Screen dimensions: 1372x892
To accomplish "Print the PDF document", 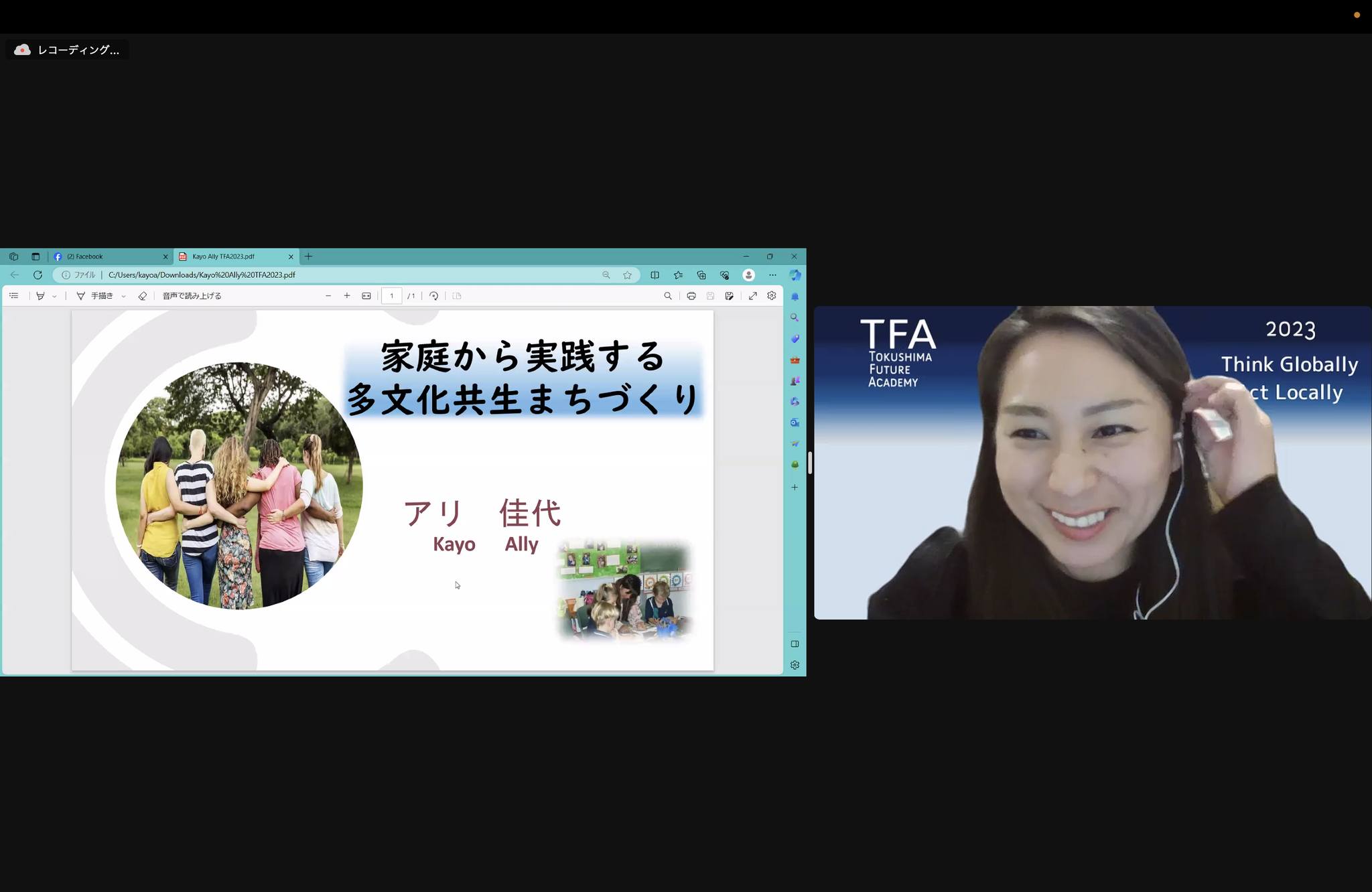I will pyautogui.click(x=691, y=295).
